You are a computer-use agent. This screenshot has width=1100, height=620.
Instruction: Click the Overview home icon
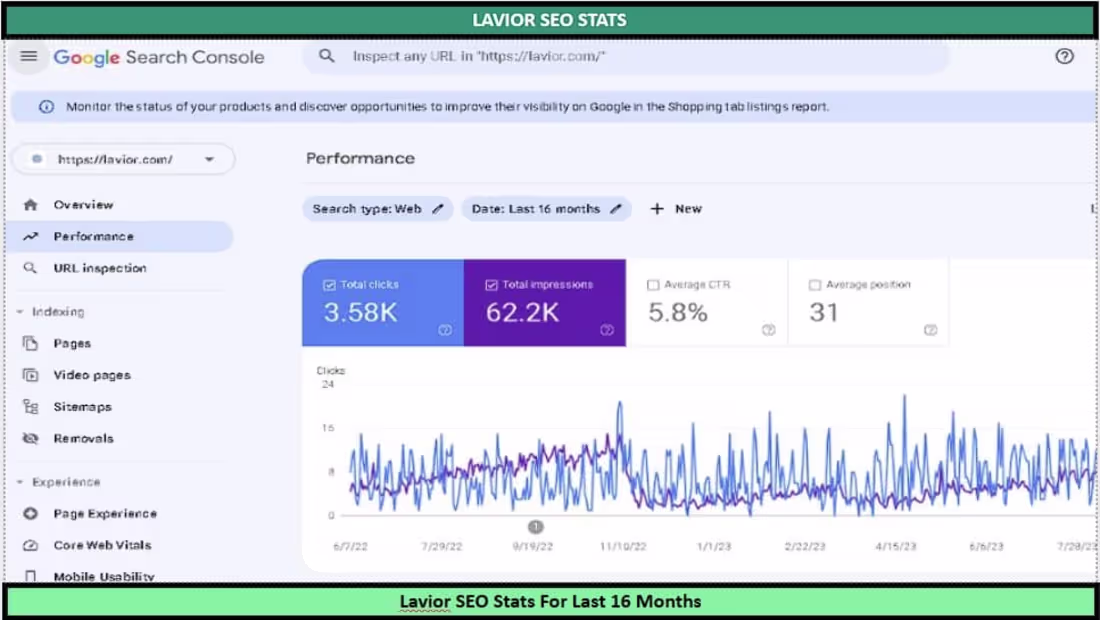point(30,205)
